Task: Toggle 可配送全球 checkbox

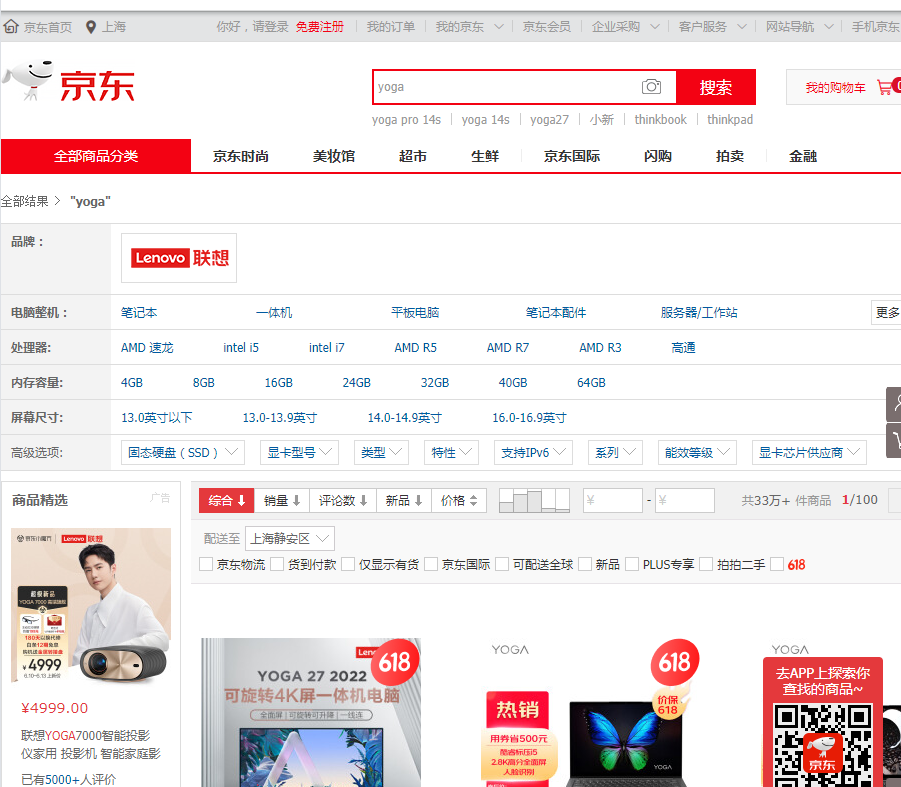Action: [x=502, y=564]
